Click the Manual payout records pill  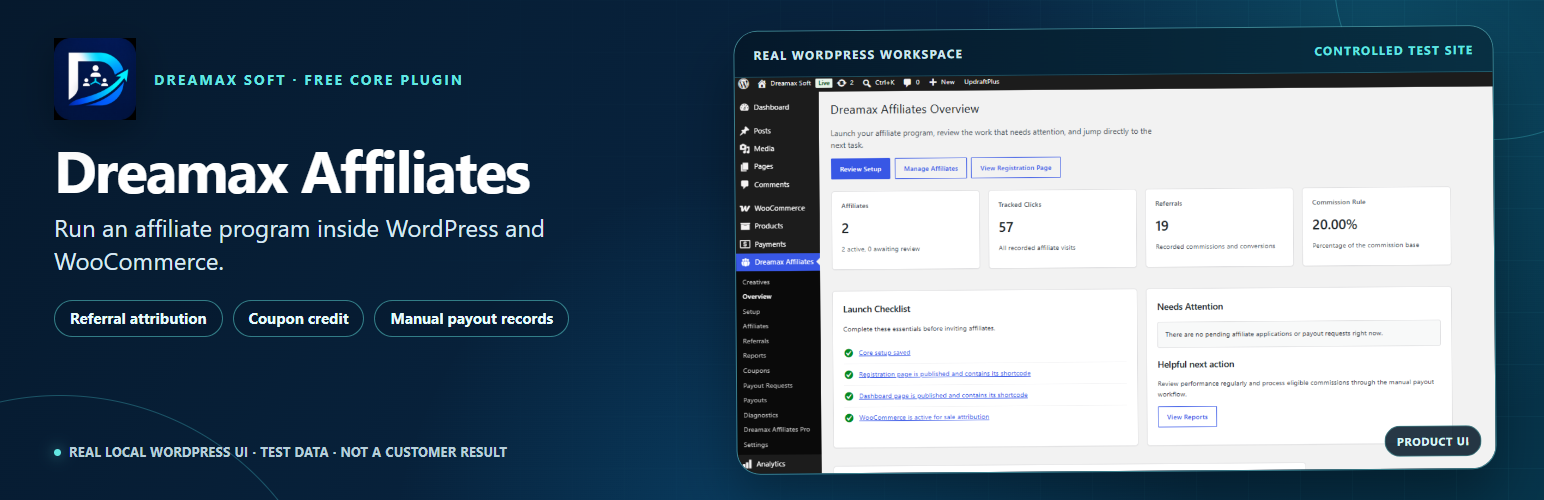coord(471,319)
